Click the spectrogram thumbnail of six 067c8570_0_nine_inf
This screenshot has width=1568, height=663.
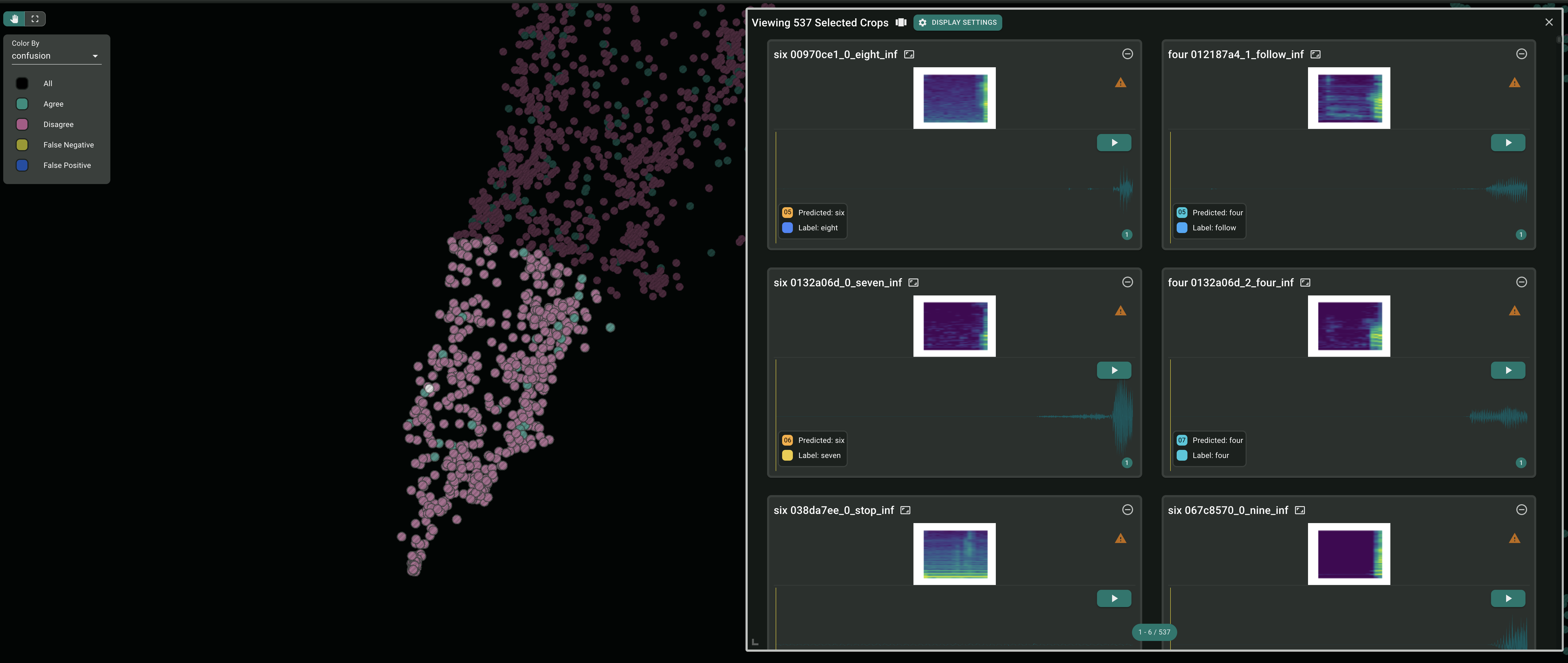coord(1348,553)
